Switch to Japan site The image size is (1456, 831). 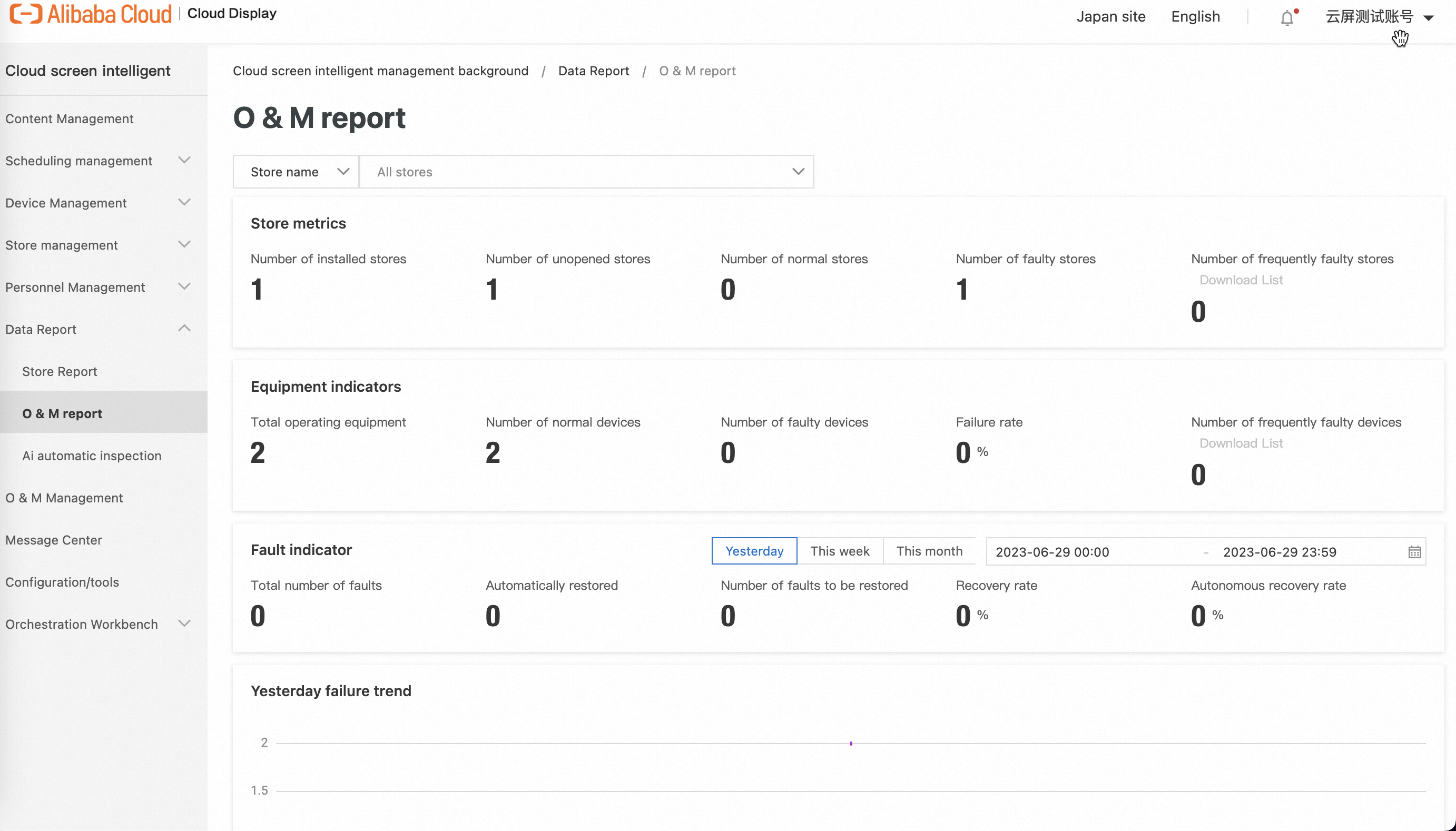1110,16
